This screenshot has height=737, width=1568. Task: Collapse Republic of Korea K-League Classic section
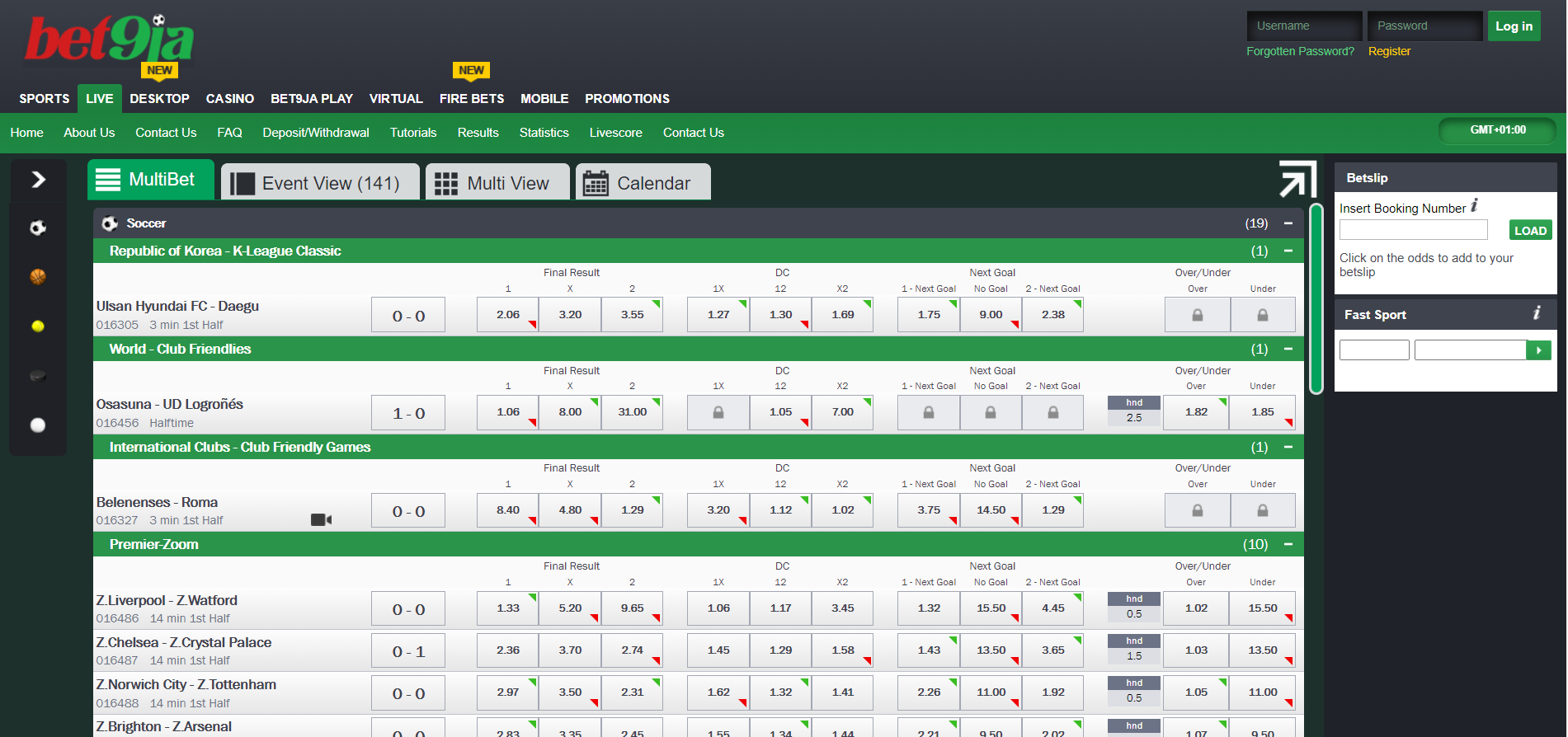[x=1288, y=251]
